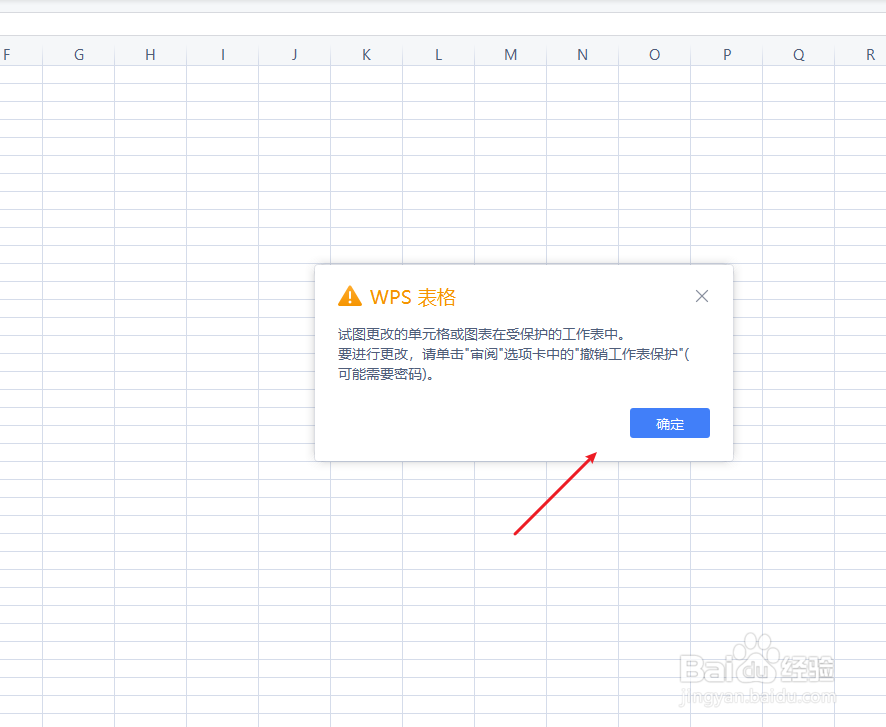This screenshot has height=727, width=886.
Task: Select column J header
Action: click(x=294, y=55)
